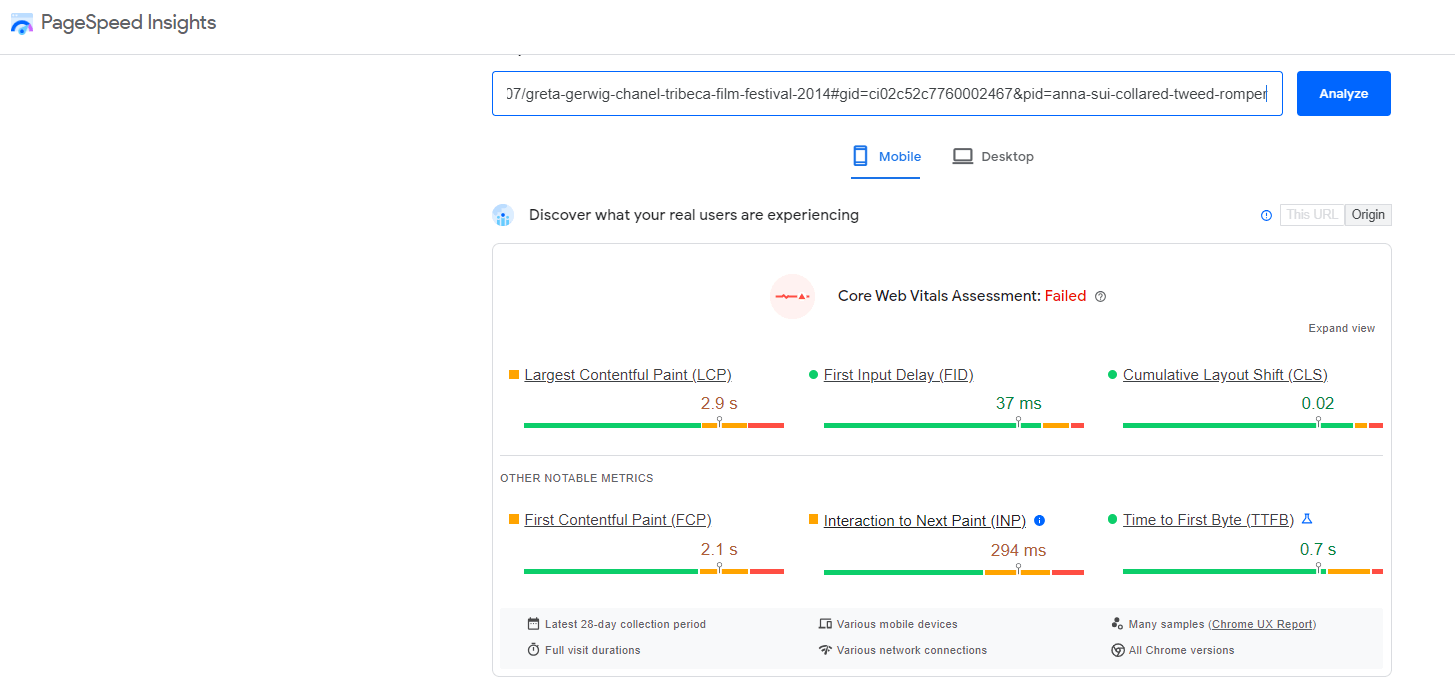Open First Contentful Paint (FCP) link
This screenshot has width=1455, height=693.
pos(618,520)
